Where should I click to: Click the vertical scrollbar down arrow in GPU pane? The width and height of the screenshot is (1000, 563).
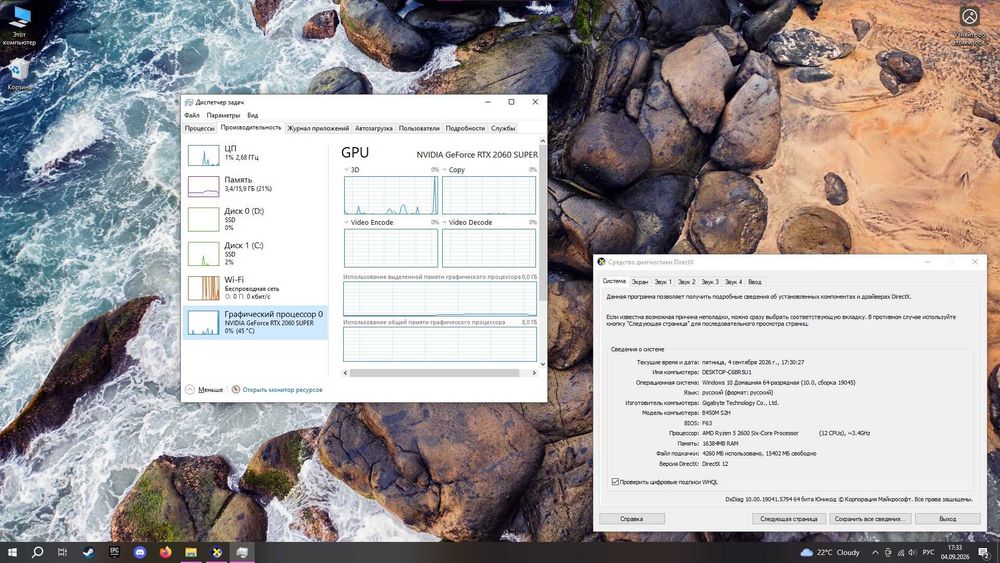(x=543, y=364)
